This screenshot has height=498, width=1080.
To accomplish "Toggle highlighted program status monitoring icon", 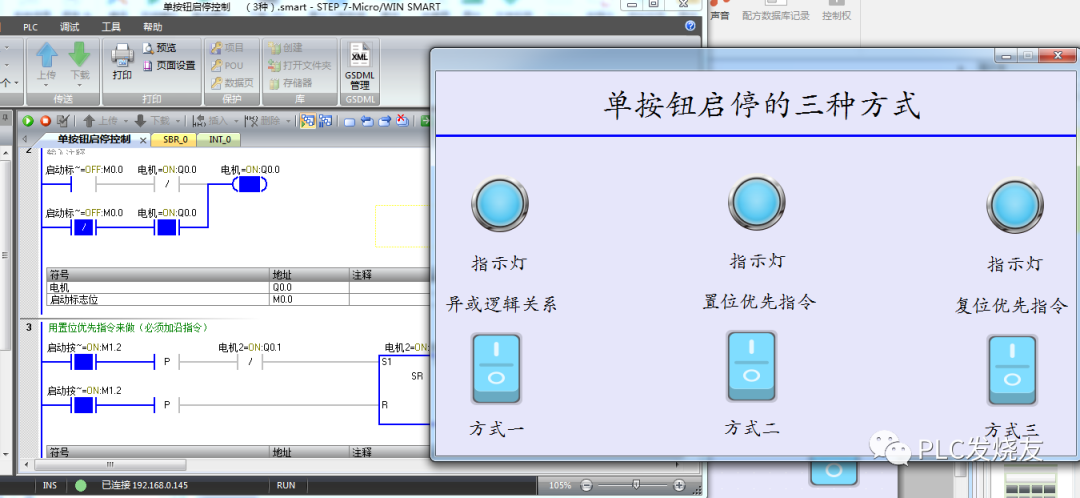I will coord(308,121).
